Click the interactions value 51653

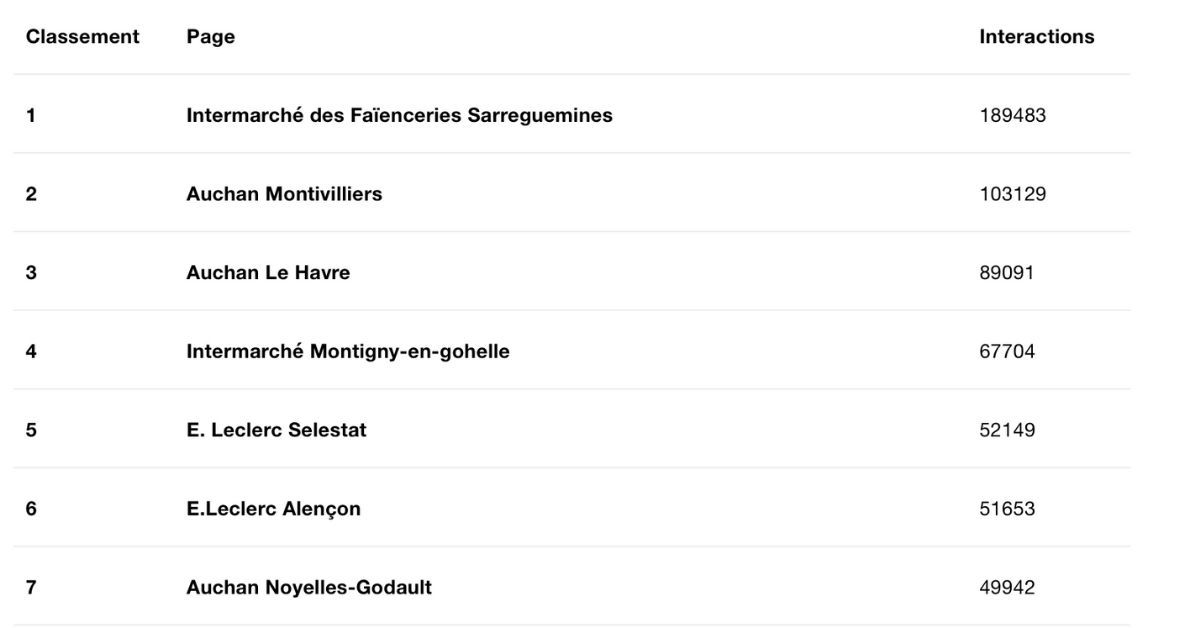tap(1007, 509)
